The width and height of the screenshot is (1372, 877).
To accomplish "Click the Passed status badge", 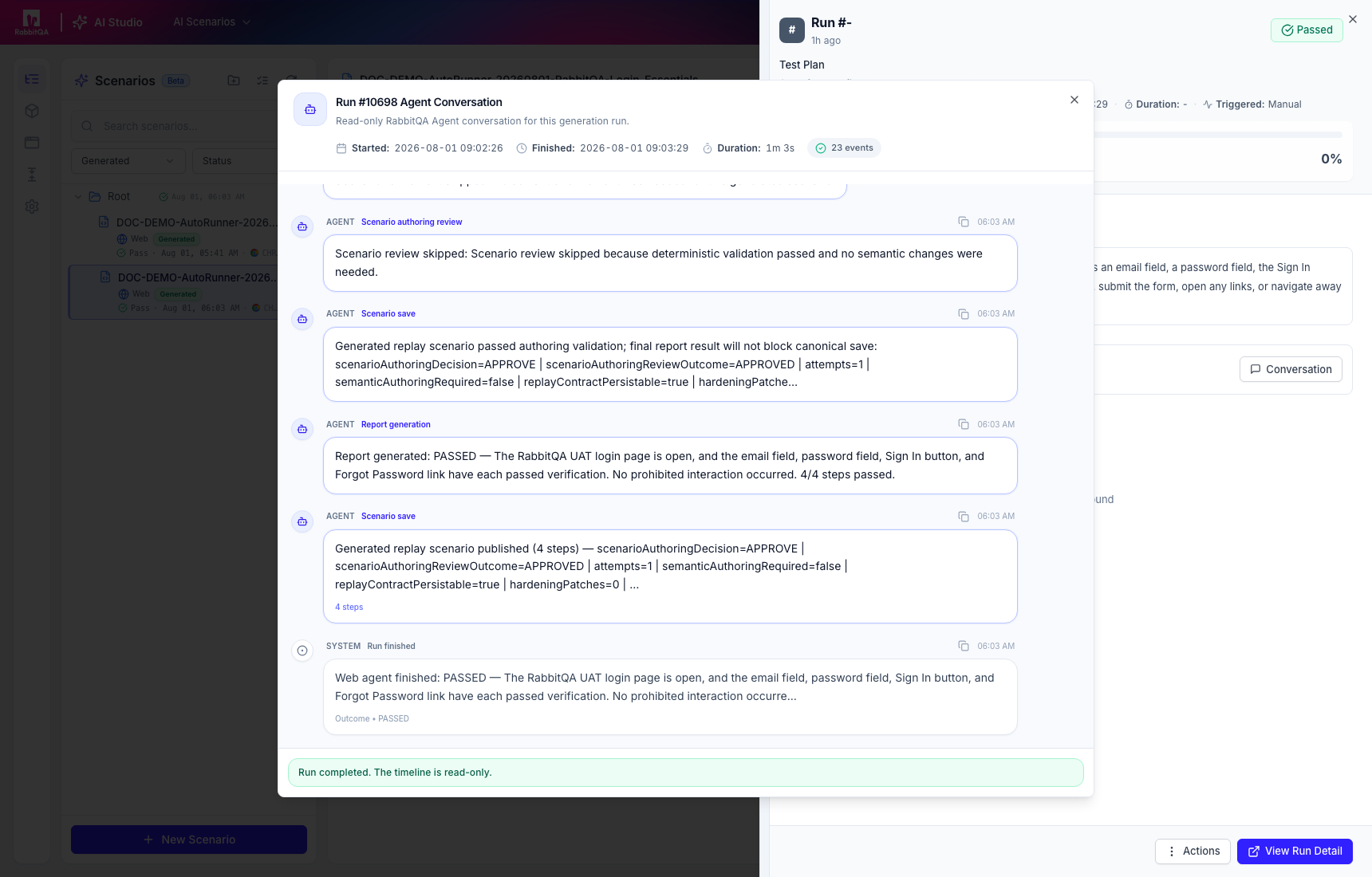I will [x=1307, y=30].
